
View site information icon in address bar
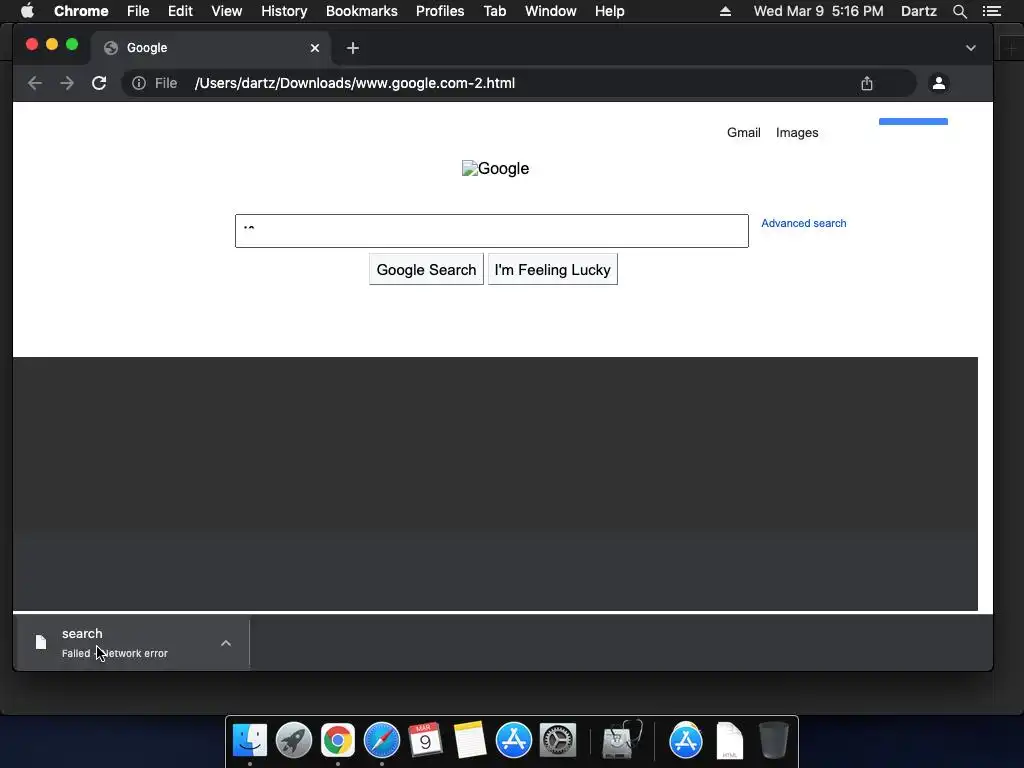click(x=139, y=83)
